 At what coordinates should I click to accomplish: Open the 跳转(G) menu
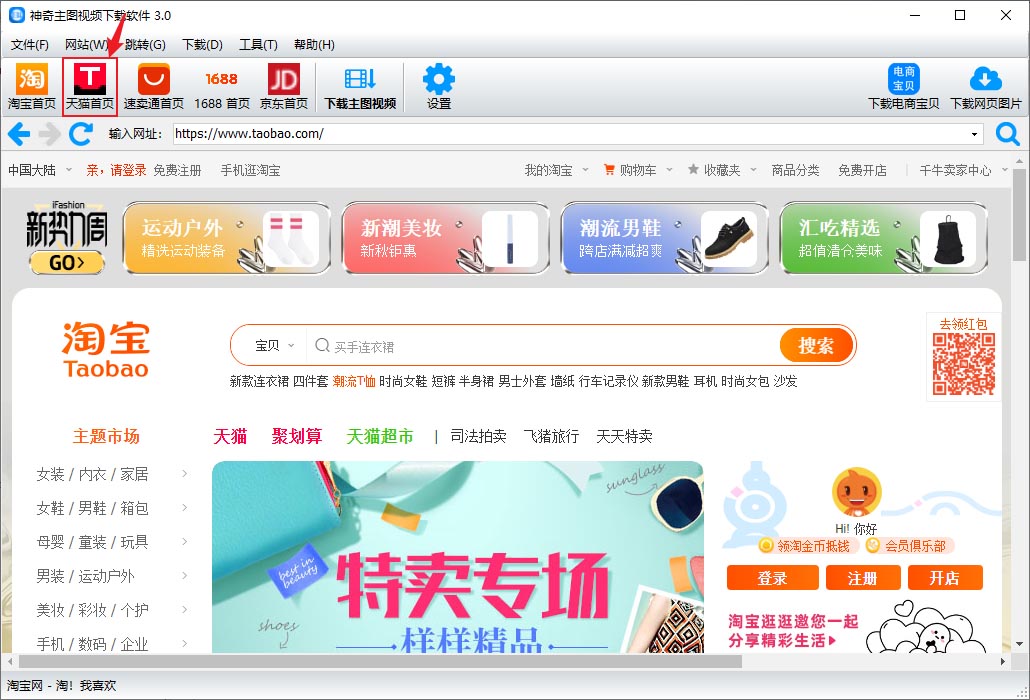click(x=145, y=45)
